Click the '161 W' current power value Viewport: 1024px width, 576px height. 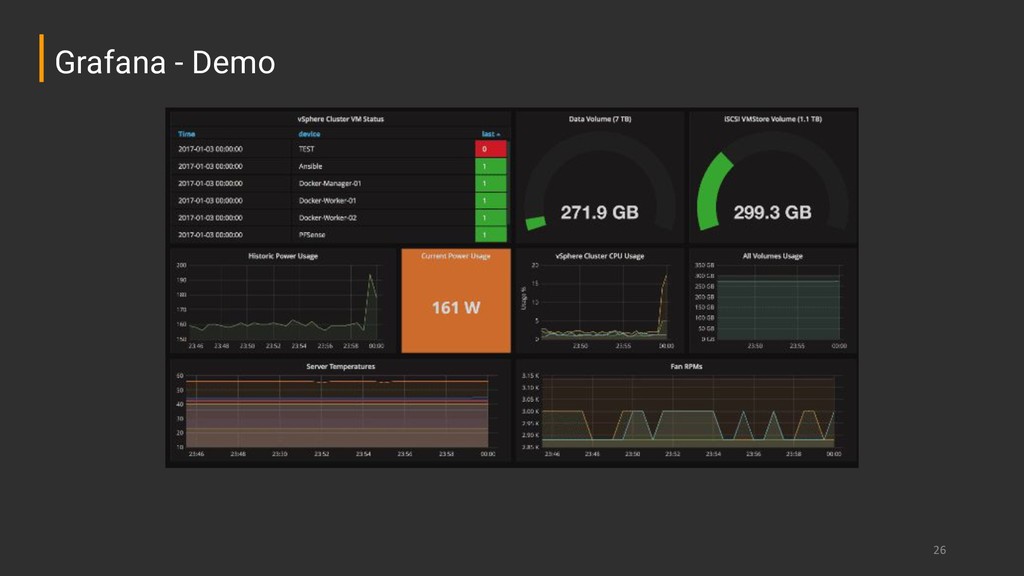(456, 308)
